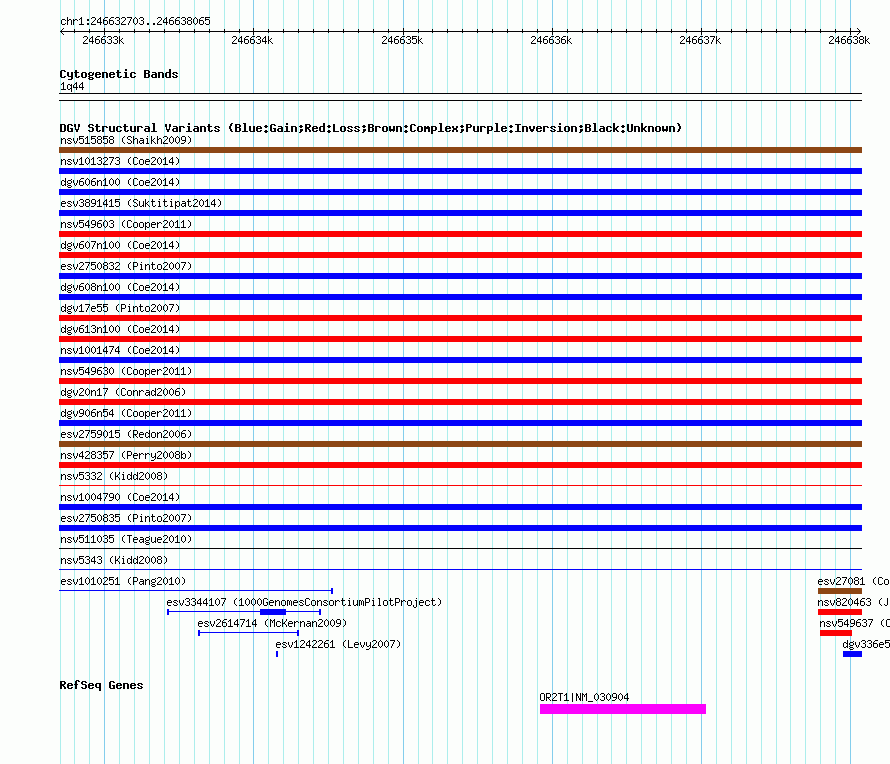890x764 pixels.
Task: Click the magenta OR2T1 gene bar
Action: point(623,709)
